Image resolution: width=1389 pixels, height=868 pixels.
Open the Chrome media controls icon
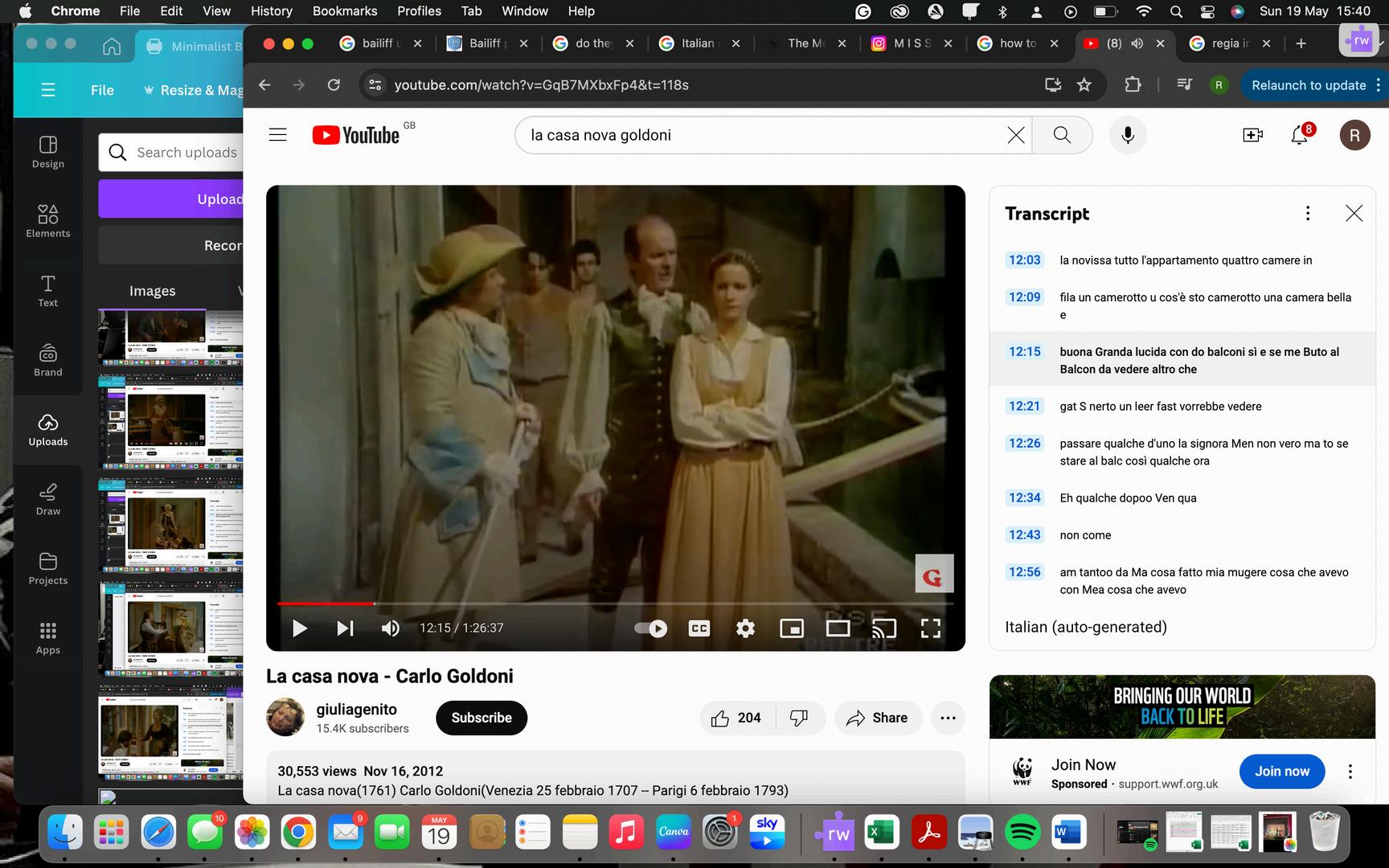[x=1184, y=85]
